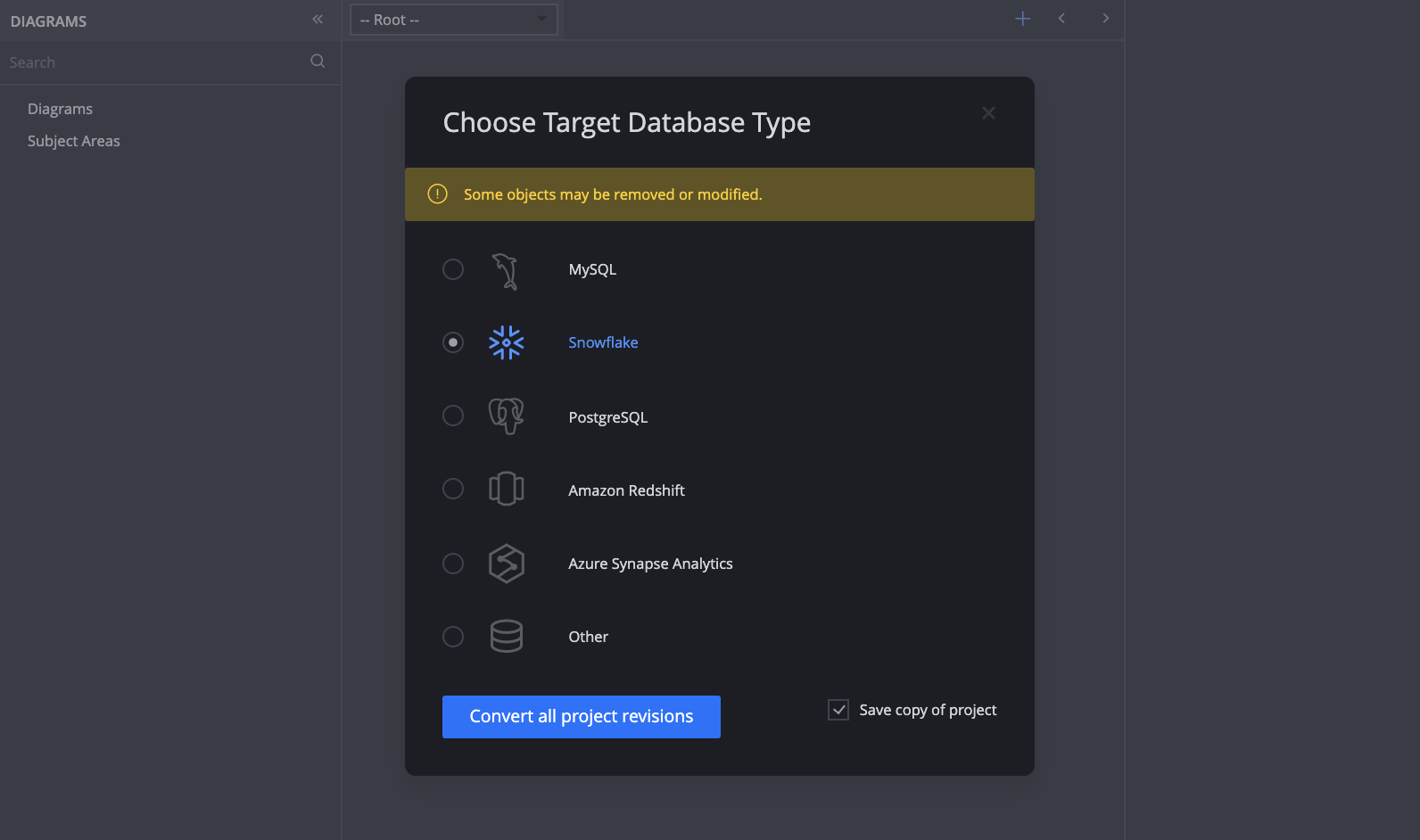Uncheck Save copy of project
This screenshot has height=840, width=1420.
click(838, 709)
